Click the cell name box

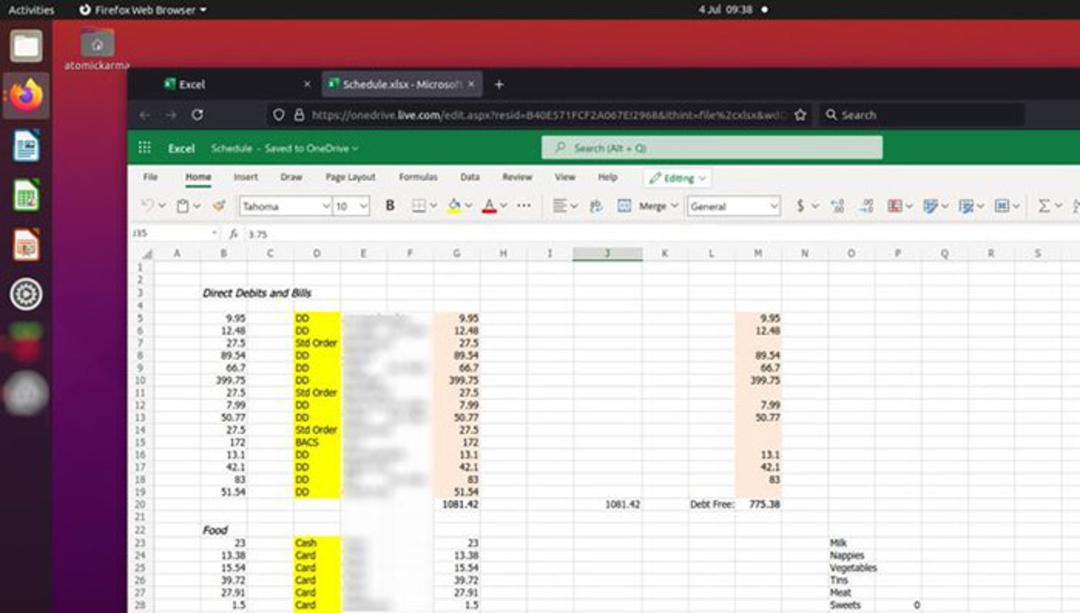point(174,233)
